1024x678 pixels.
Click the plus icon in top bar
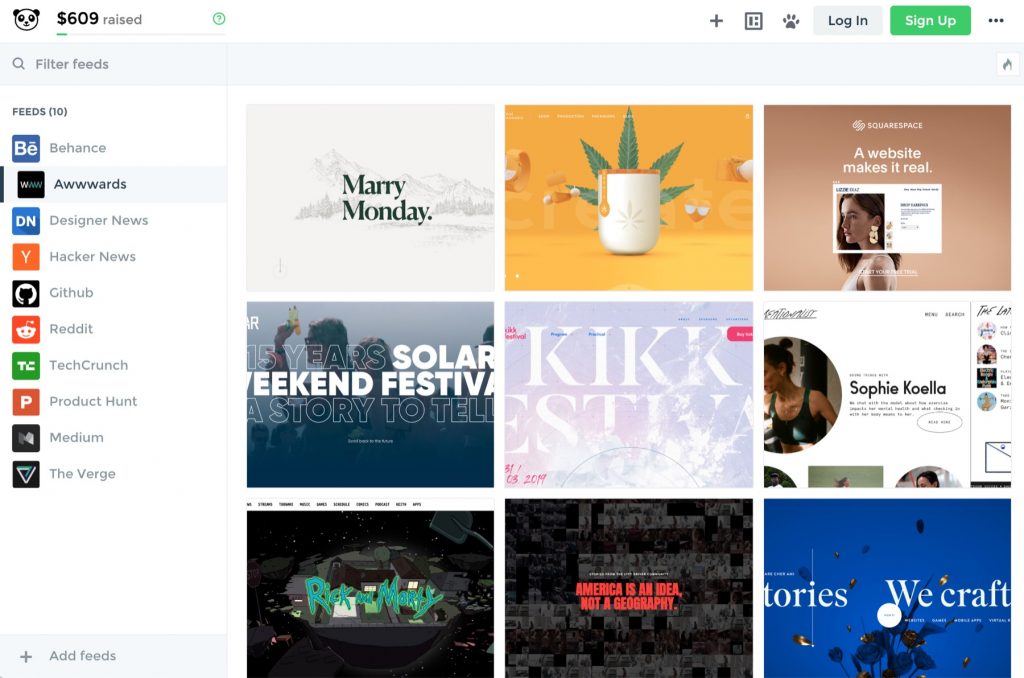pyautogui.click(x=716, y=20)
